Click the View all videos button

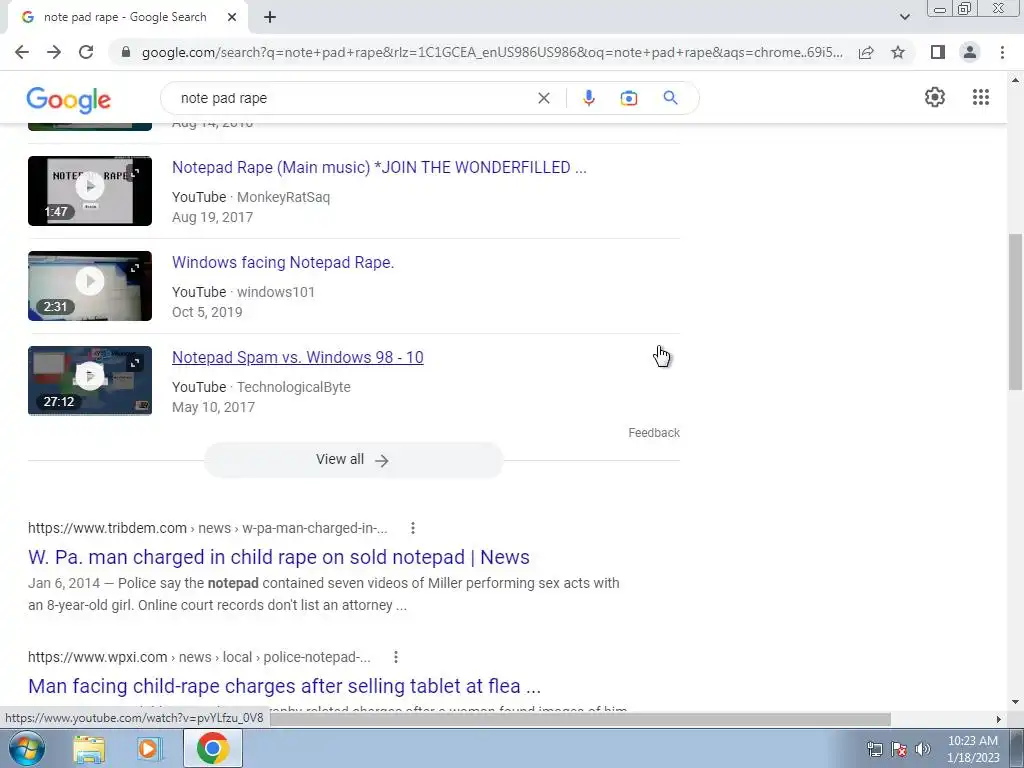pos(353,460)
